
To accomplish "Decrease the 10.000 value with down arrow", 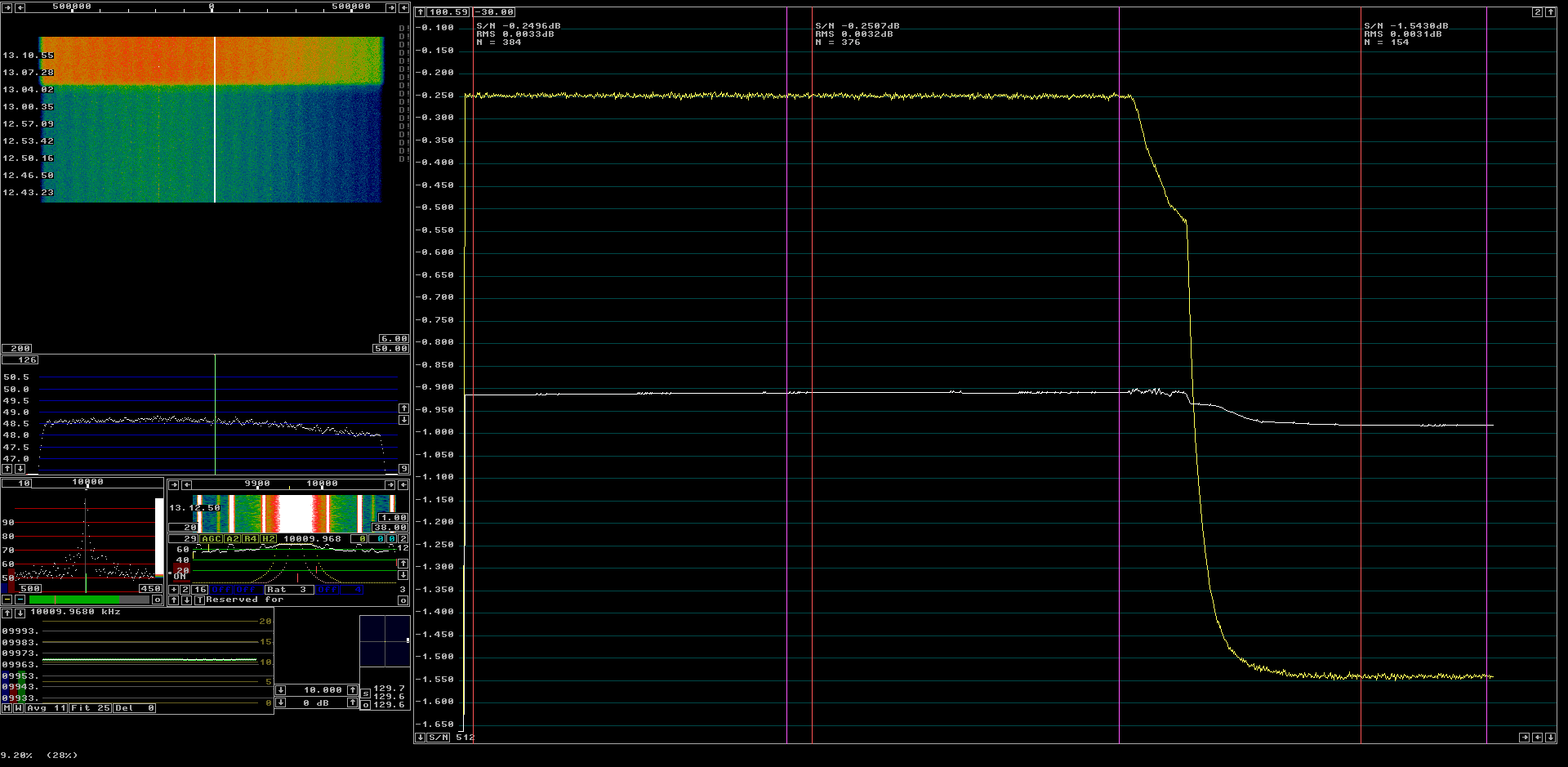I will [x=281, y=690].
